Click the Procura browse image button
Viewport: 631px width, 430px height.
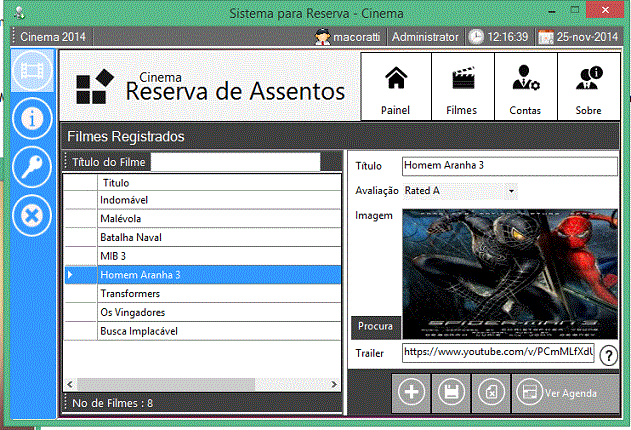coord(376,327)
